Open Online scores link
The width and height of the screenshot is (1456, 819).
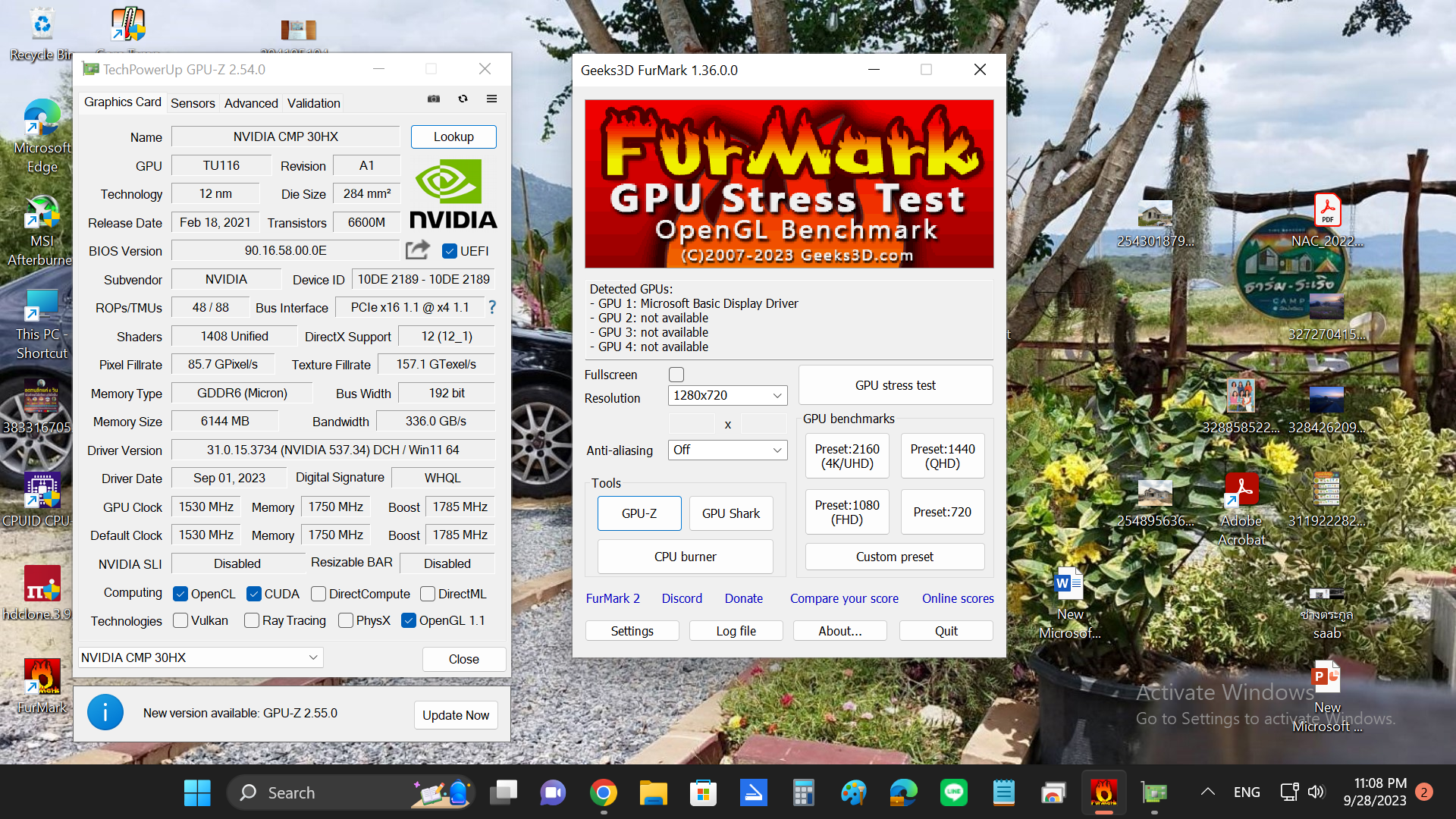tap(958, 598)
